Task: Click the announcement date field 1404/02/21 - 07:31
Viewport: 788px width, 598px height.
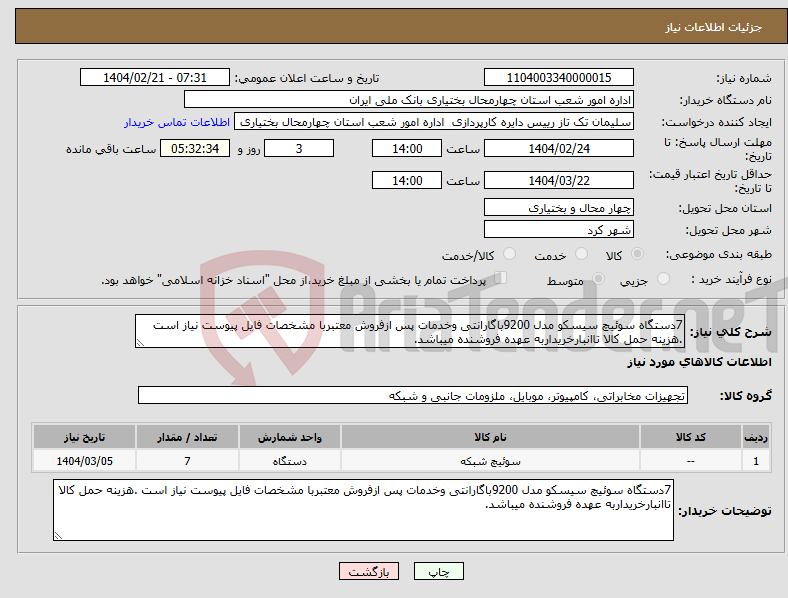Action: (x=155, y=77)
